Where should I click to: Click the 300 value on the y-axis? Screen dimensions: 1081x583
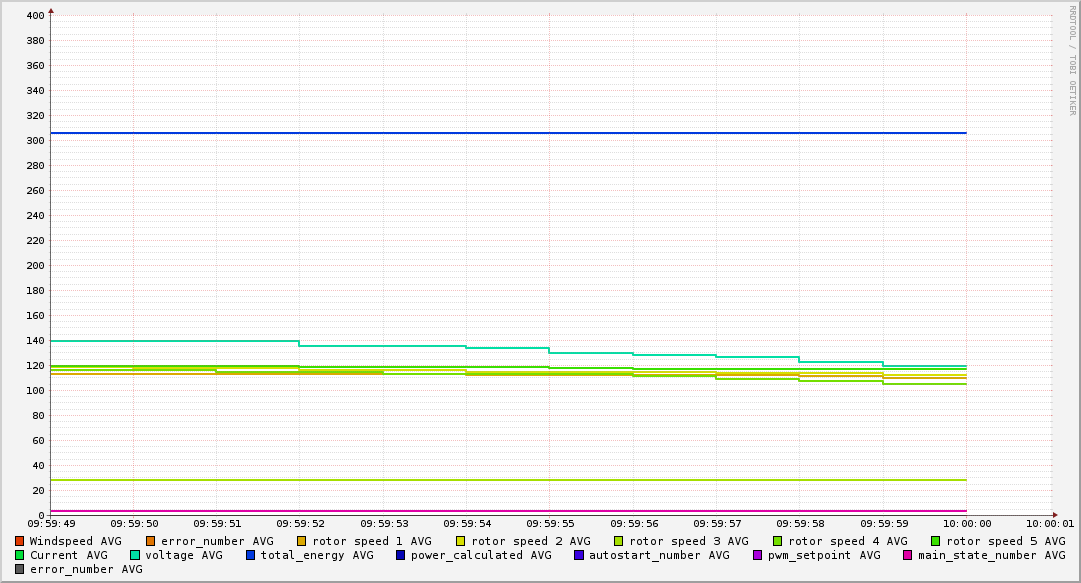click(35, 141)
